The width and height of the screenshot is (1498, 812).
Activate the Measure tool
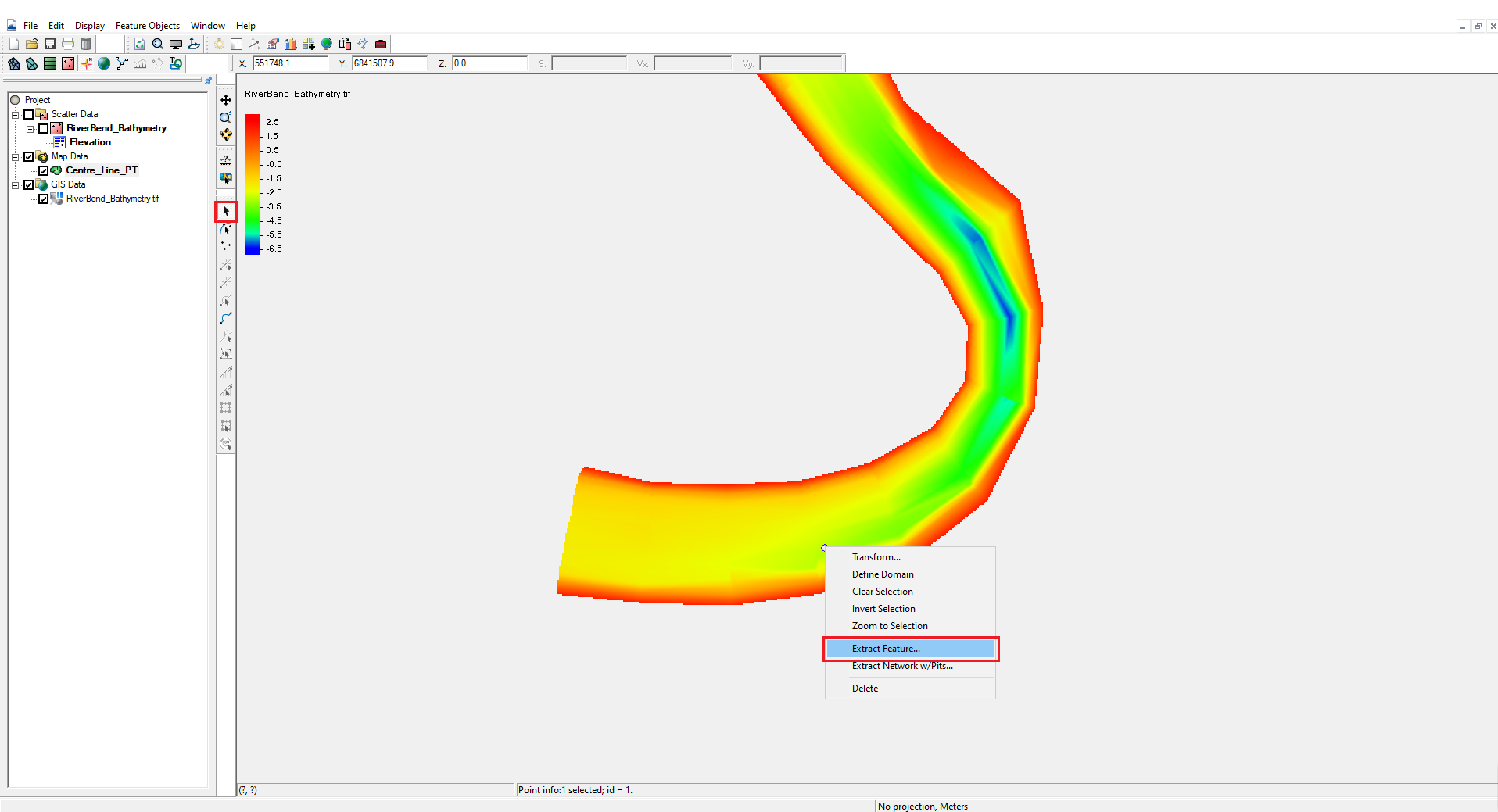pyautogui.click(x=225, y=160)
